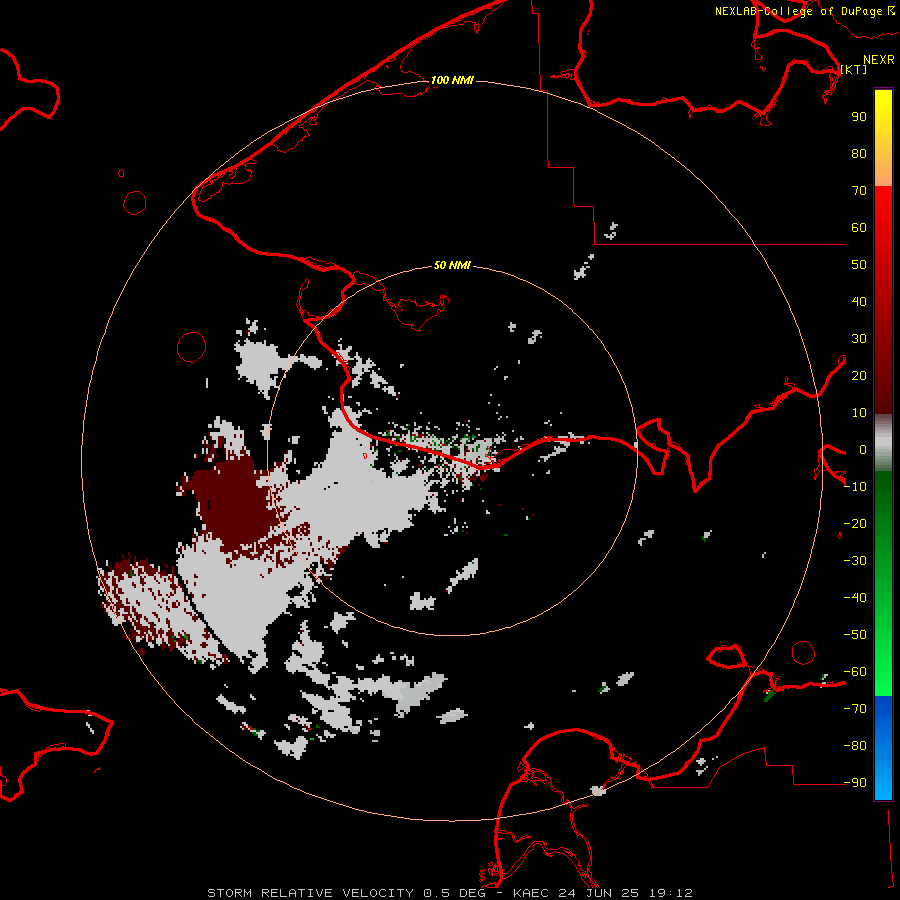Select the -80 value on the scale

coord(855,746)
